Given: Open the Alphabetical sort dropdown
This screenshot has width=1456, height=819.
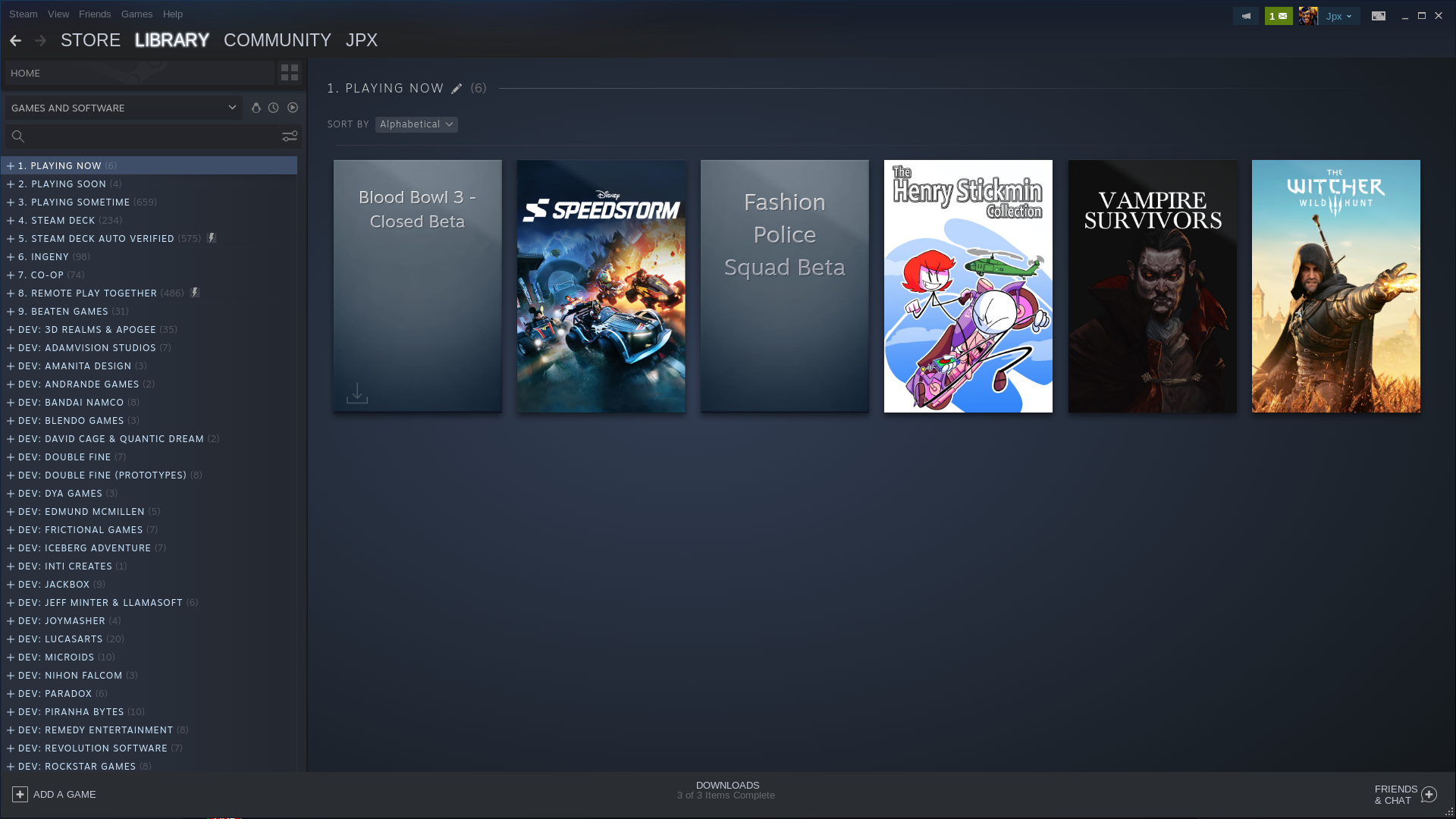Looking at the screenshot, I should pos(416,124).
